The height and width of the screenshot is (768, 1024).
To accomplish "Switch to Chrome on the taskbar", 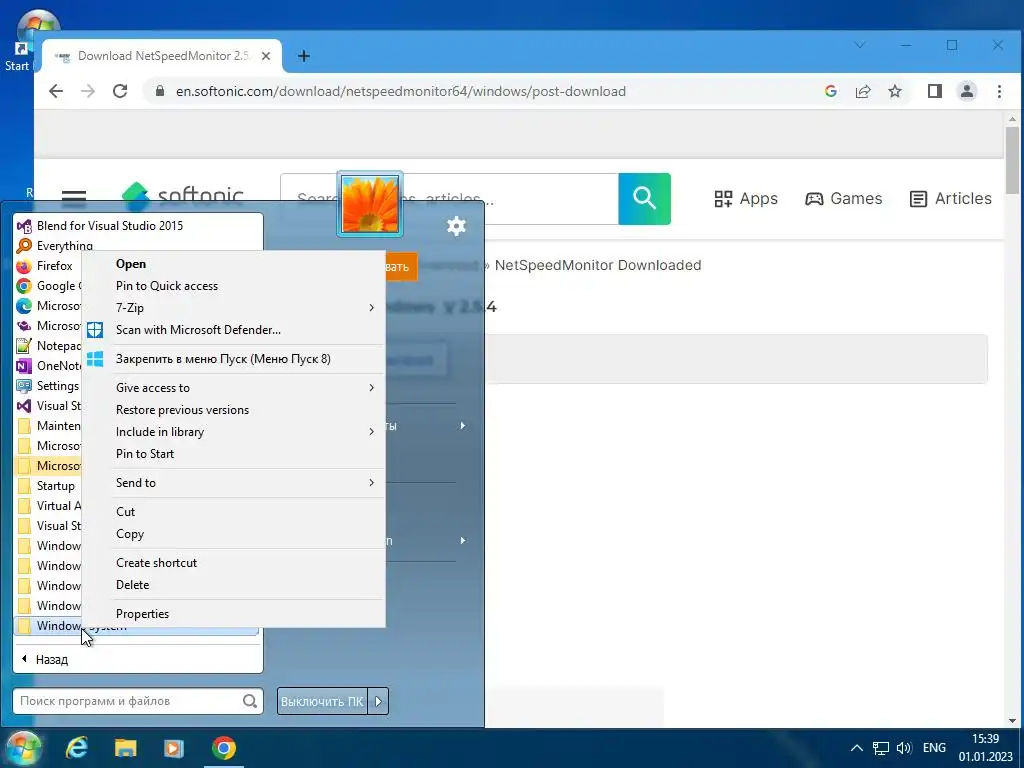I will 223,748.
